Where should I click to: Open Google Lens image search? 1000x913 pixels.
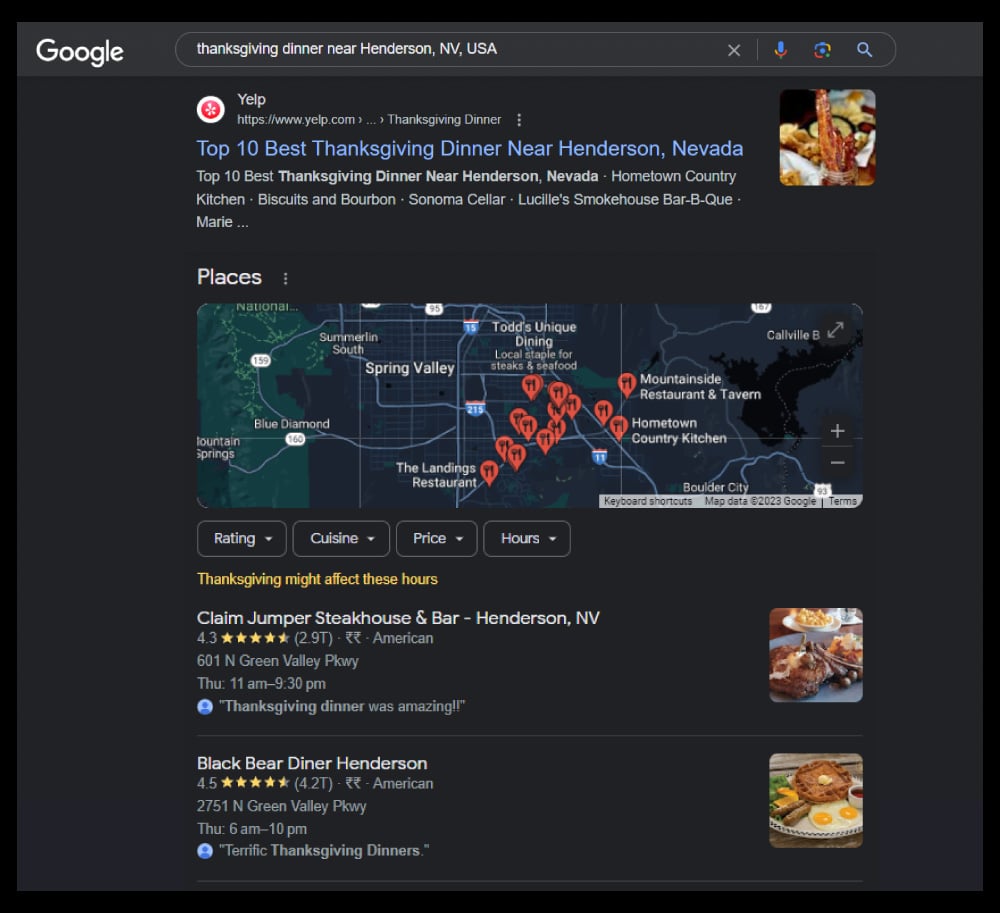click(x=822, y=48)
